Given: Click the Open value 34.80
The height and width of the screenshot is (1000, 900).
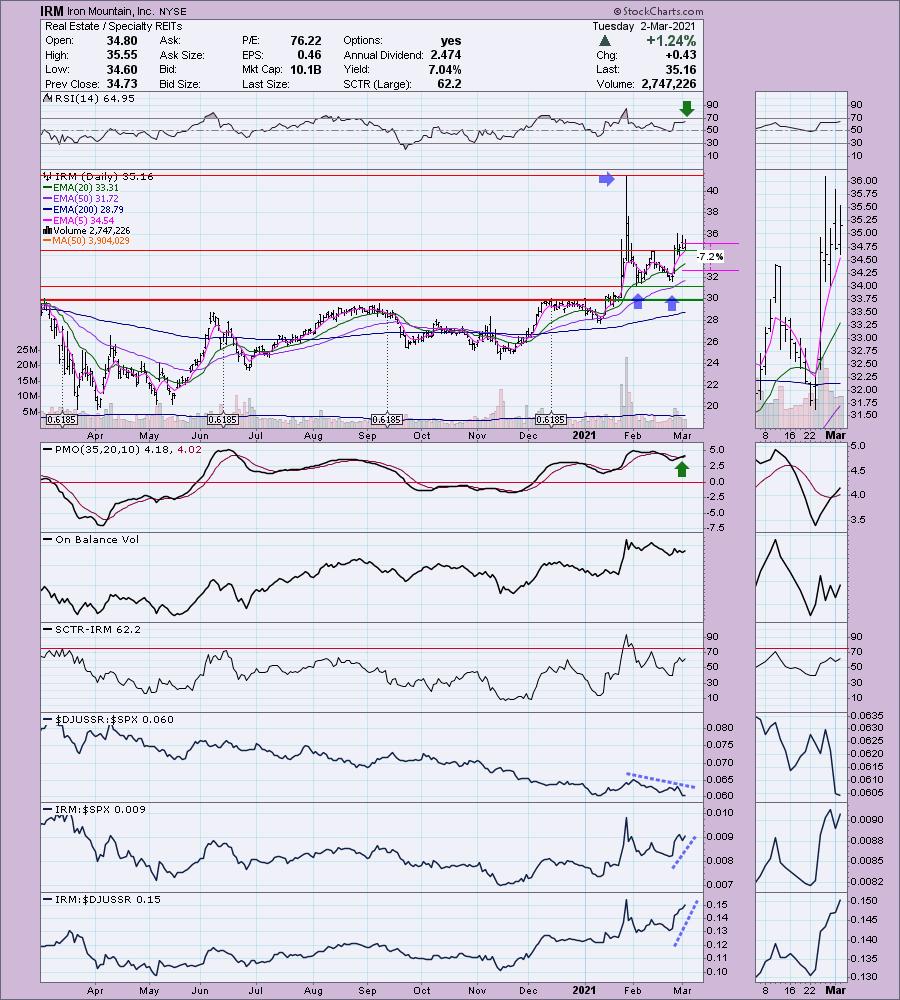Looking at the screenshot, I should [x=121, y=41].
